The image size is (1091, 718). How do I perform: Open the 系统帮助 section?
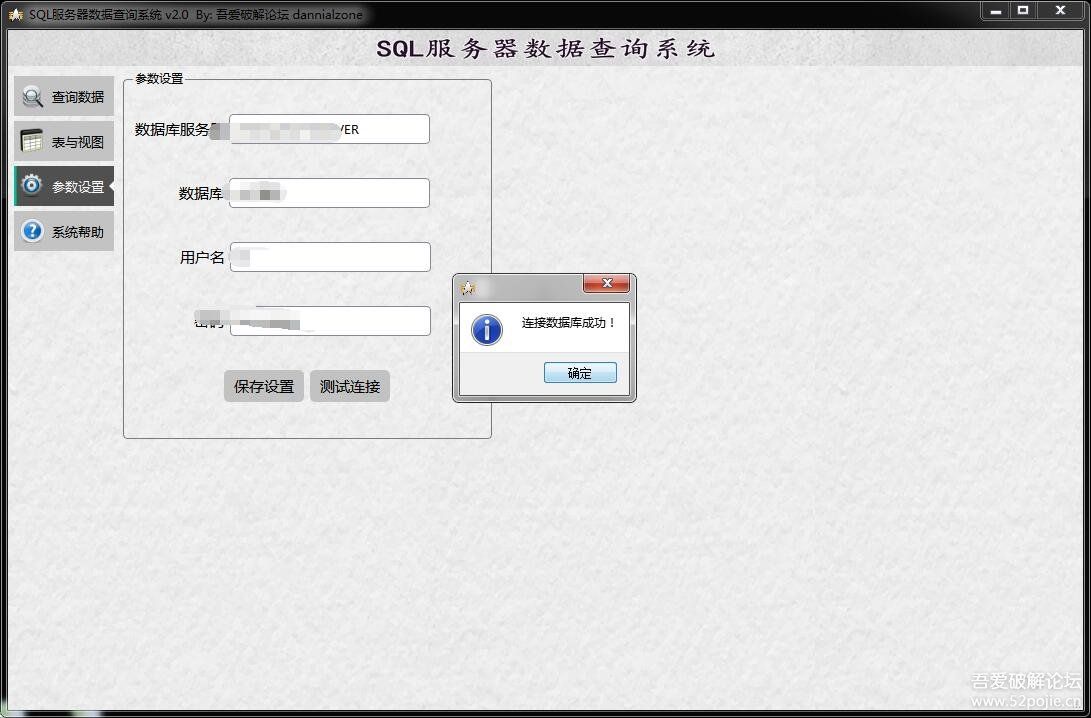(64, 231)
